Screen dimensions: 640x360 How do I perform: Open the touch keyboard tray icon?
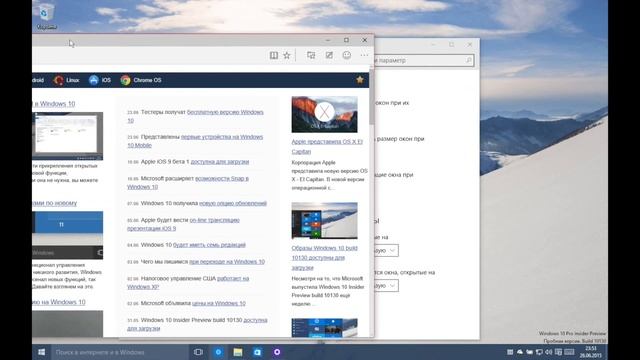coord(569,352)
